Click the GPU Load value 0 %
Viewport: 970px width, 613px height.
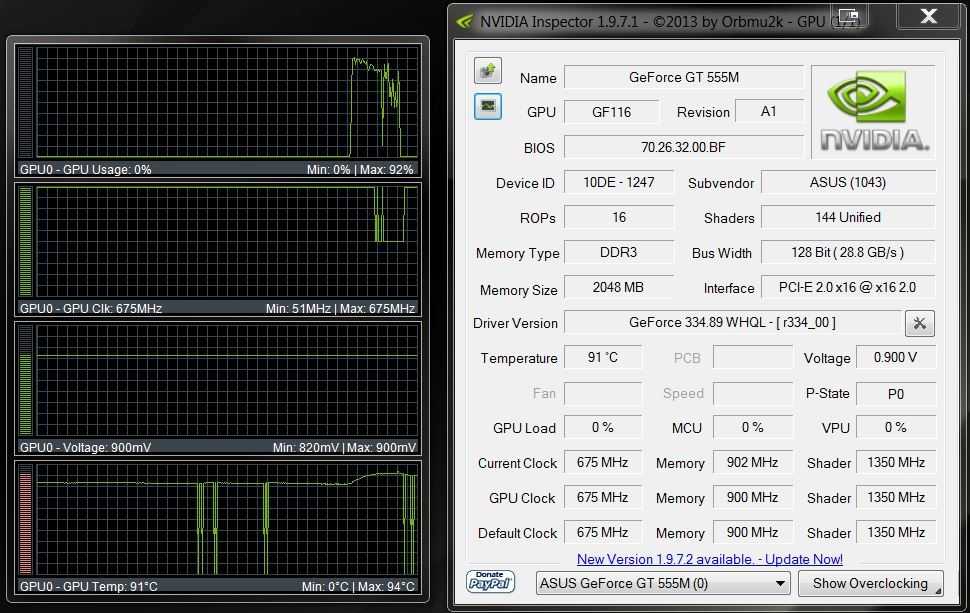coord(603,427)
